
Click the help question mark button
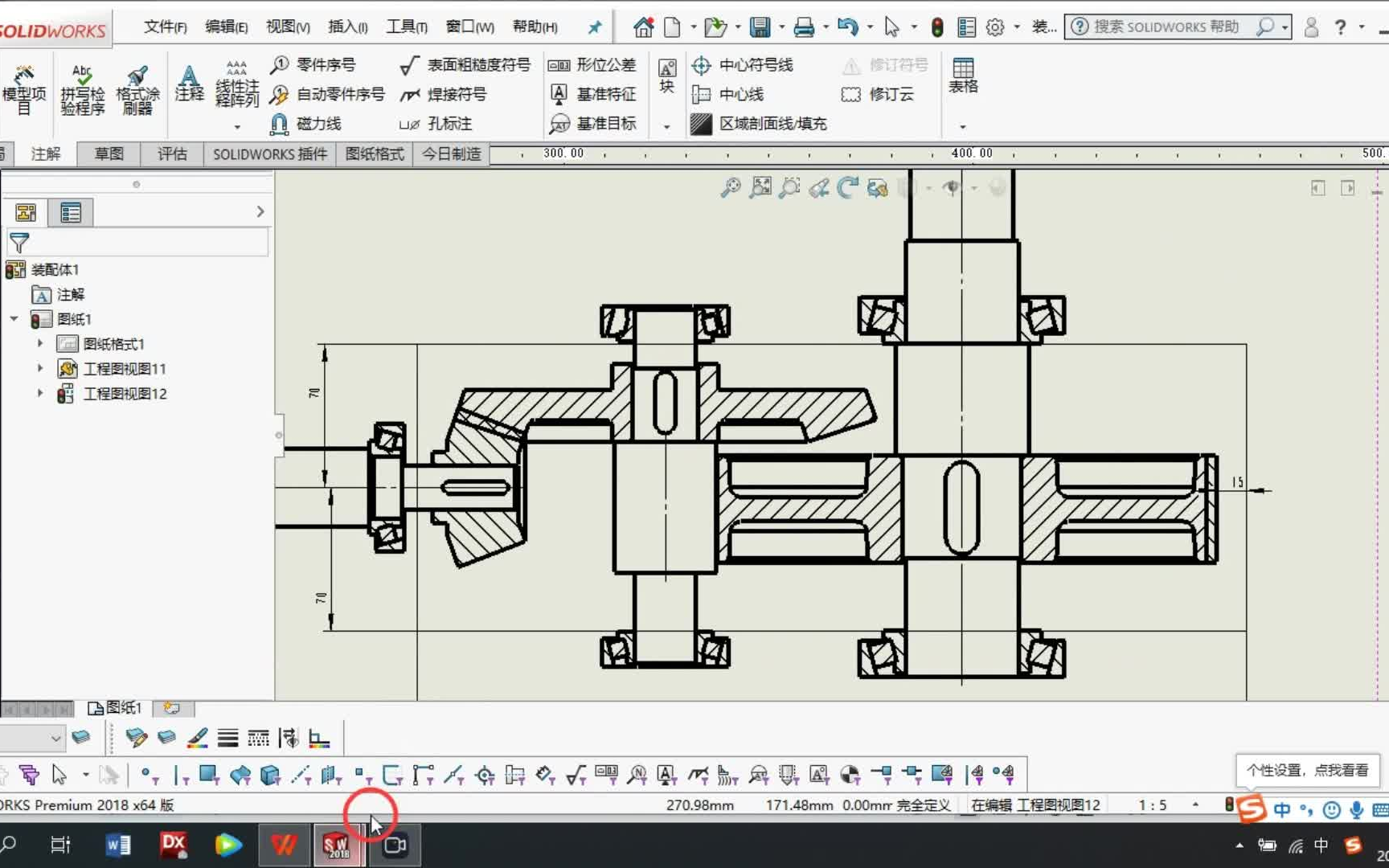tap(1339, 27)
